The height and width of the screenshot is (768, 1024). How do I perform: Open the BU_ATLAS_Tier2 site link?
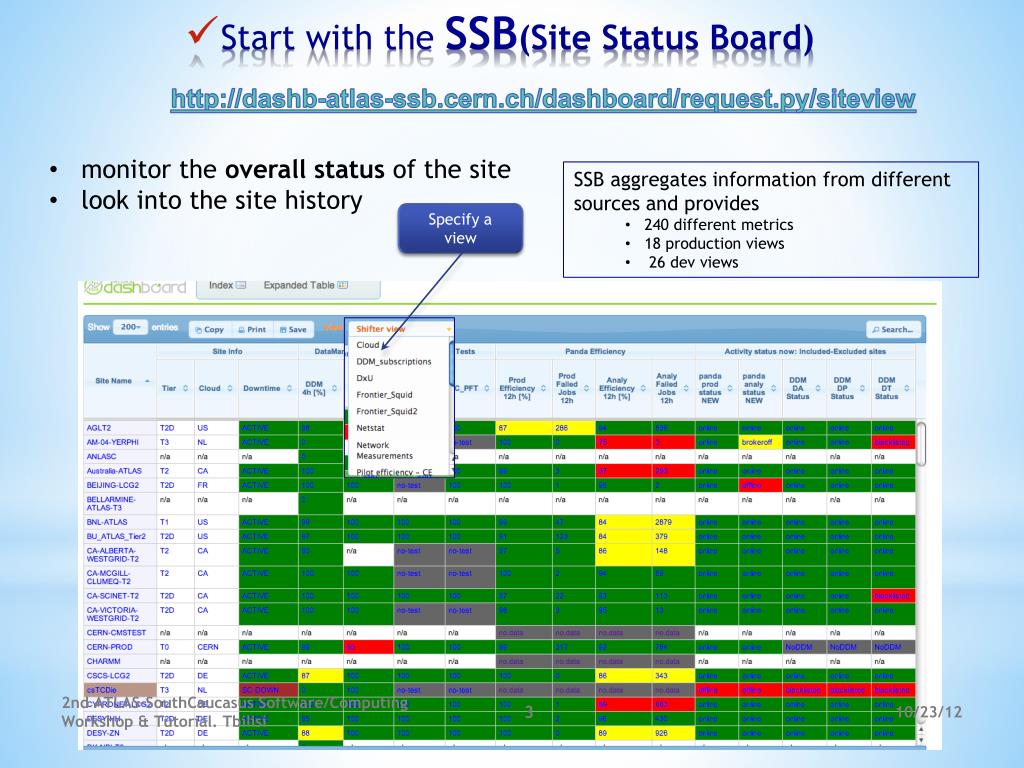[116, 537]
